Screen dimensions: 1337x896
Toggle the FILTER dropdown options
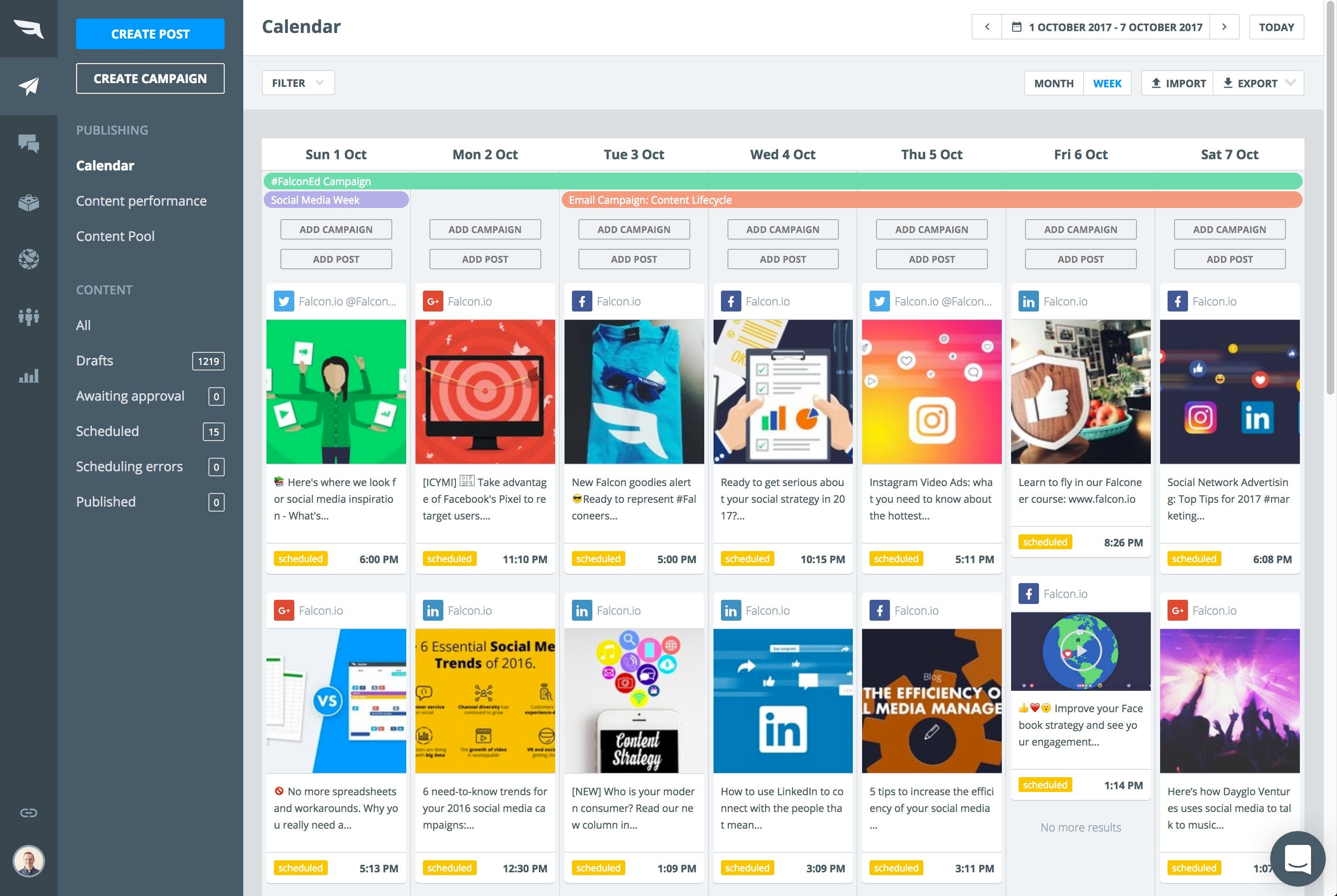tap(297, 82)
